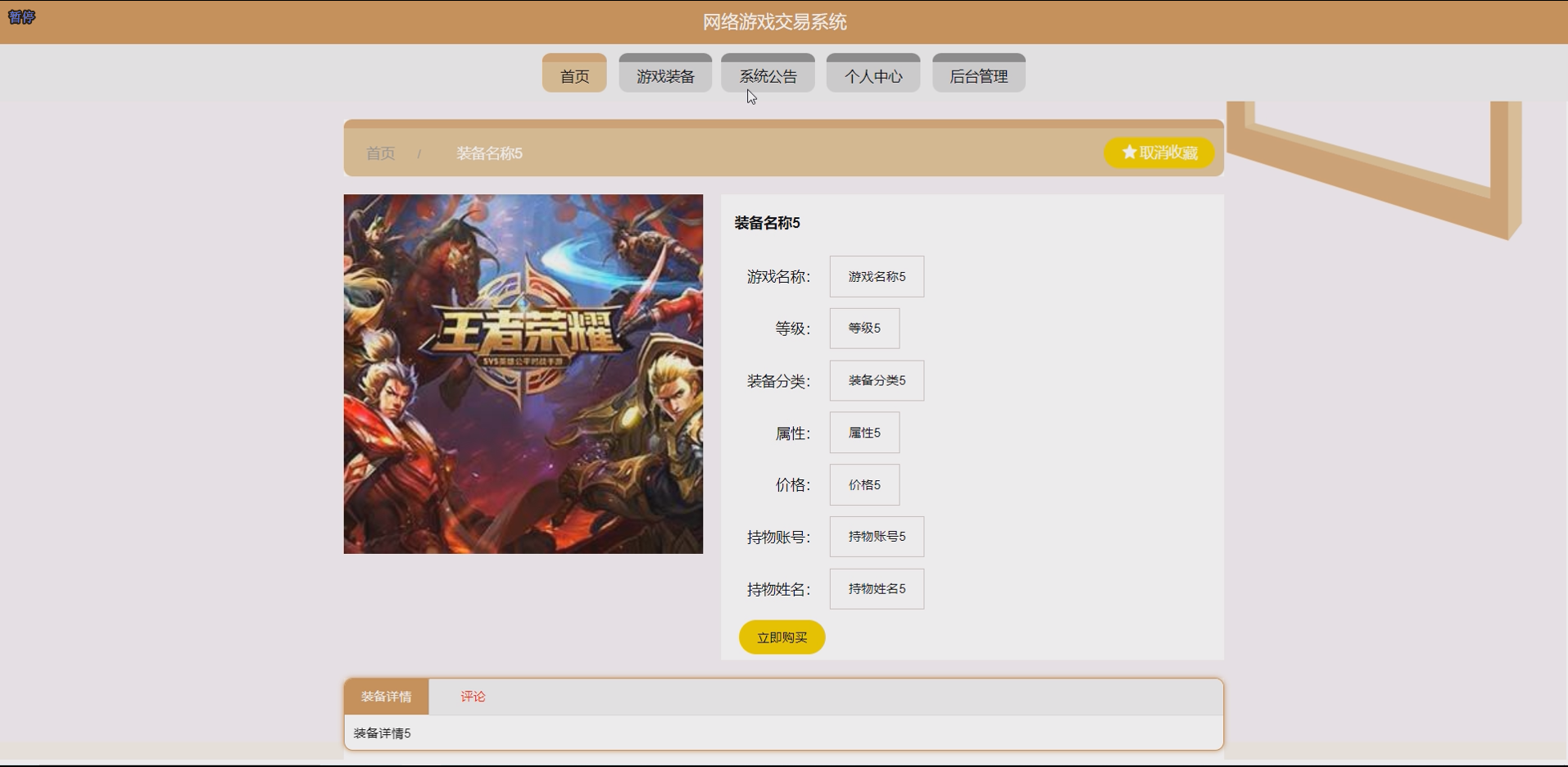Viewport: 1568px width, 767px height.
Task: Switch to the 评论 tab
Action: (x=473, y=697)
